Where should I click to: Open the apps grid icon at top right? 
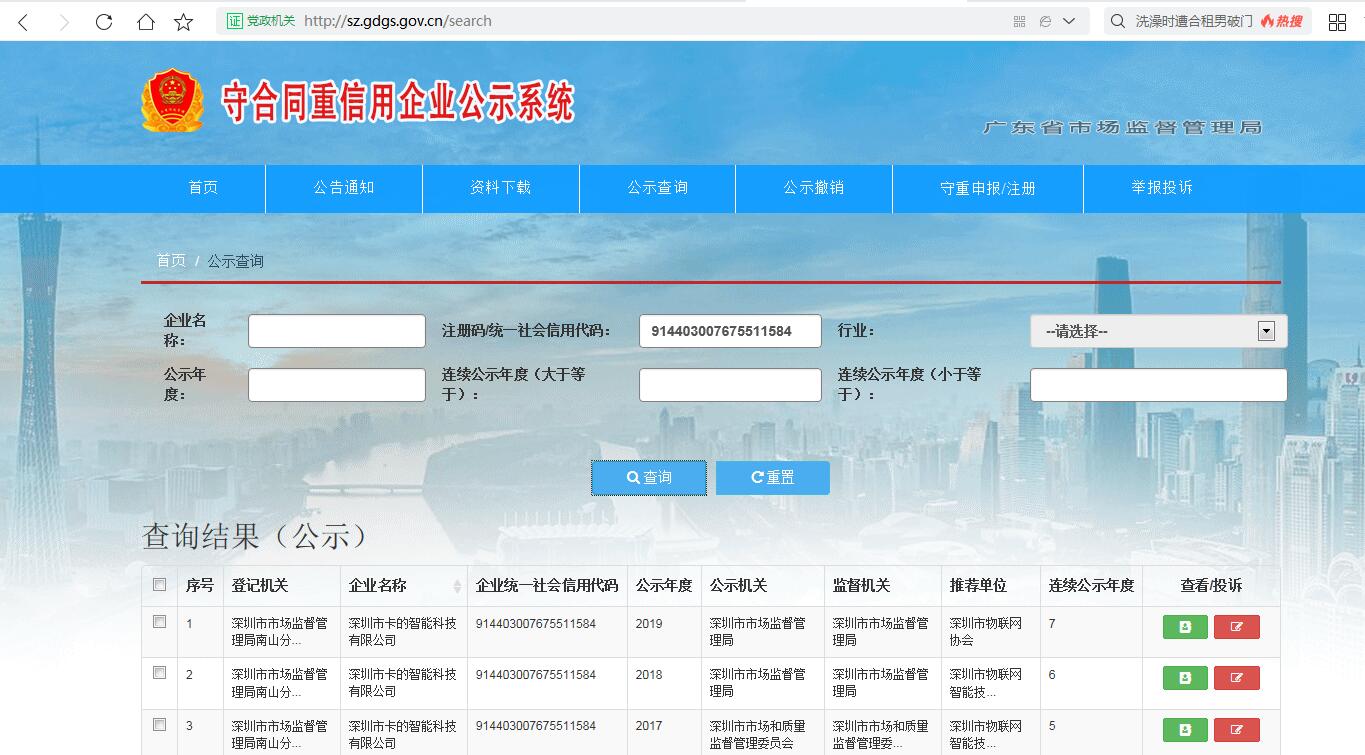tap(1338, 20)
